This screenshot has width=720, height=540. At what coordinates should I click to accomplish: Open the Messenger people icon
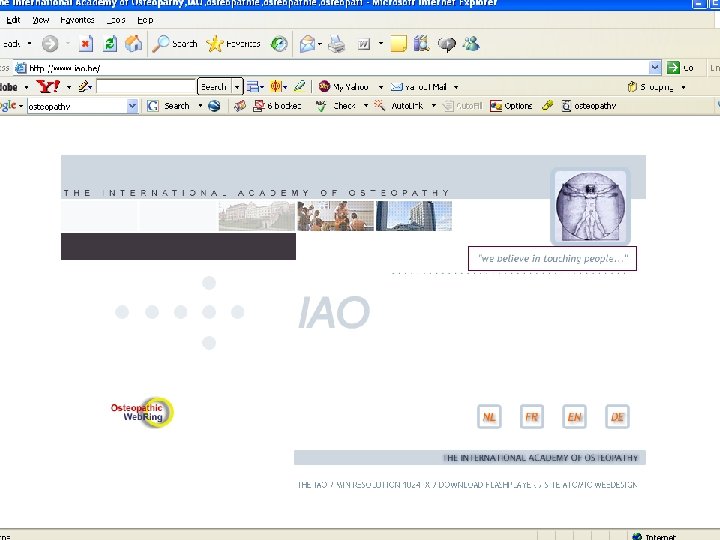point(471,44)
